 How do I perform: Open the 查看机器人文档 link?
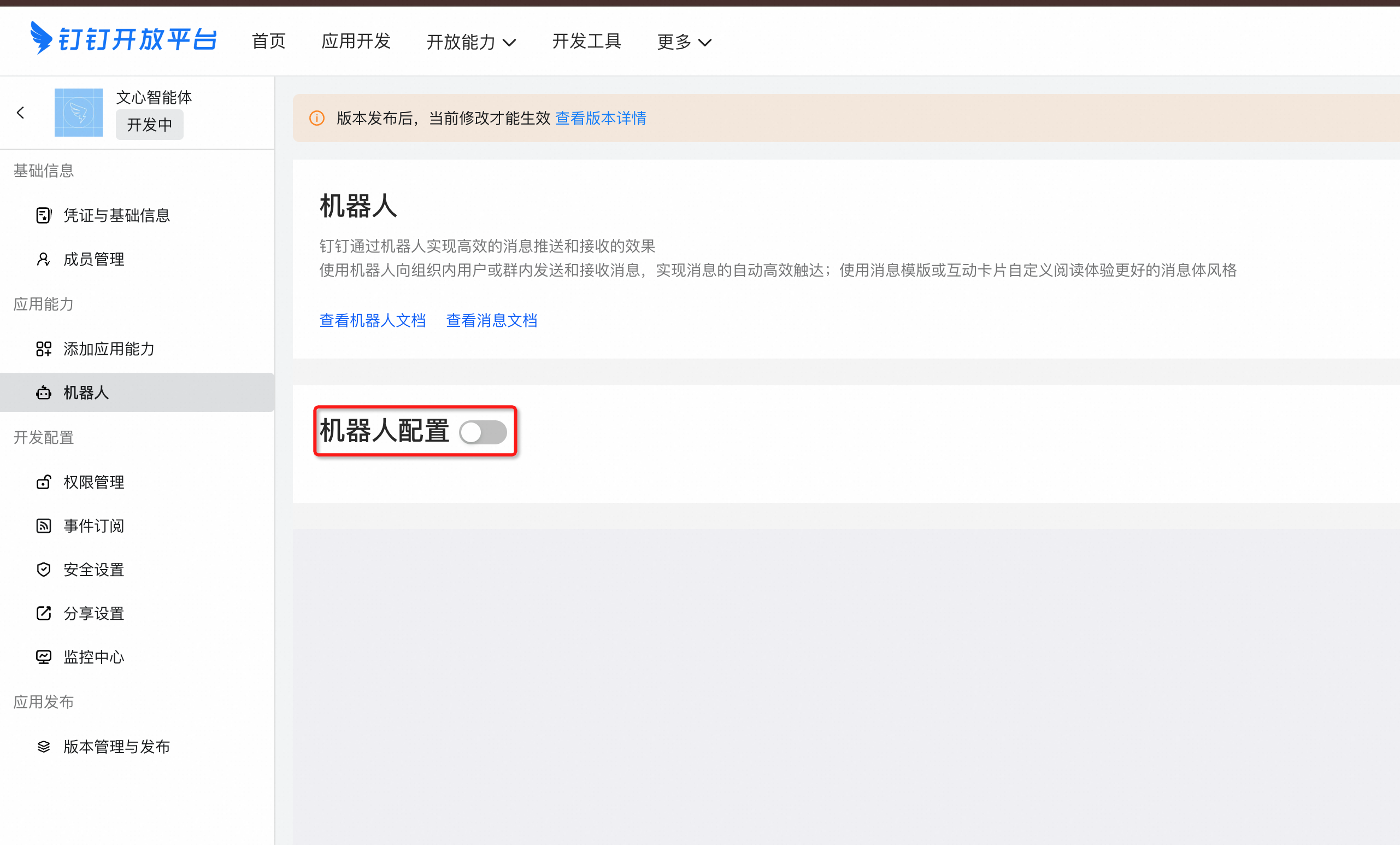click(372, 320)
